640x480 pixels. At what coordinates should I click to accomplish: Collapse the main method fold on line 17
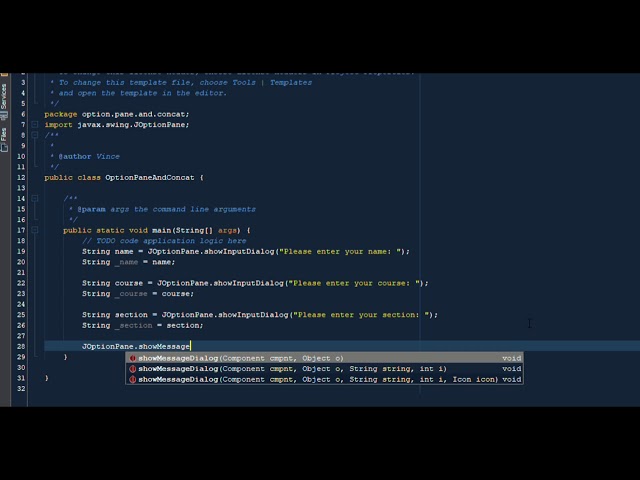click(x=35, y=230)
